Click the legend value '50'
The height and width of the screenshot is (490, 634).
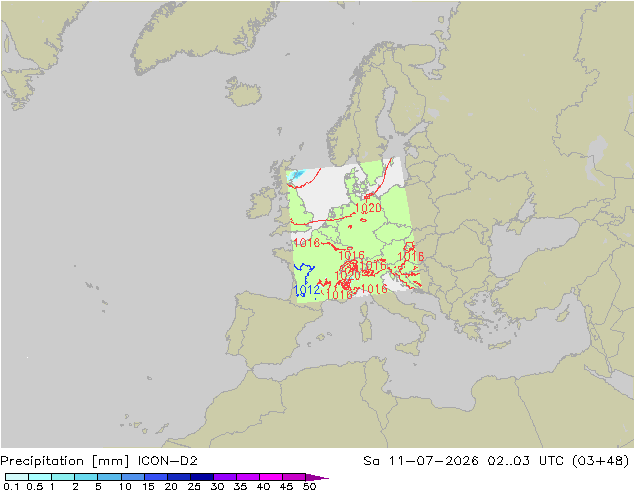pyautogui.click(x=309, y=486)
